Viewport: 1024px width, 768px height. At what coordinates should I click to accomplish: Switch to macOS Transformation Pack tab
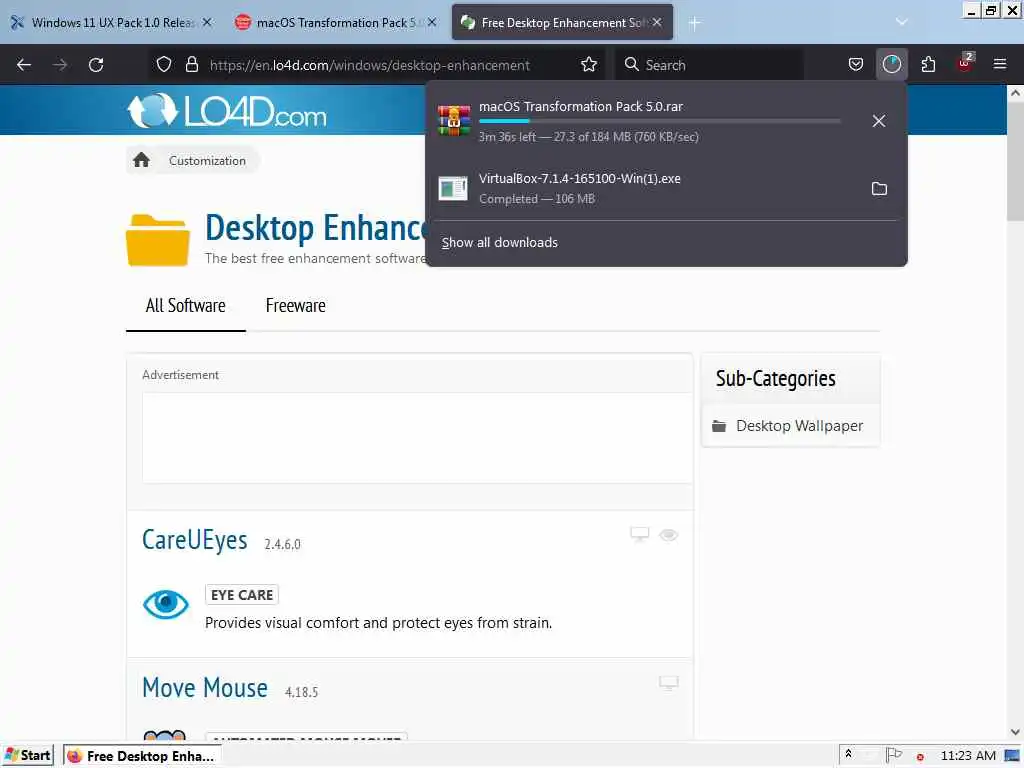(336, 22)
